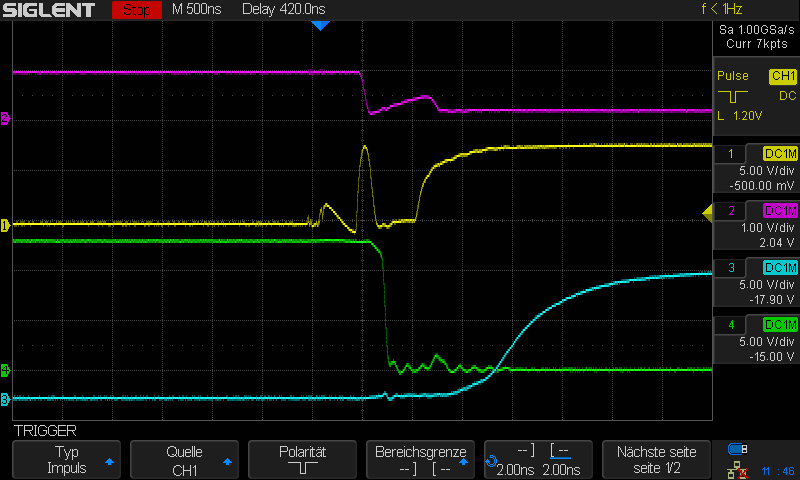This screenshot has height=480, width=800.
Task: Click the channel 4 offset value -15.00 V
Action: [771, 357]
